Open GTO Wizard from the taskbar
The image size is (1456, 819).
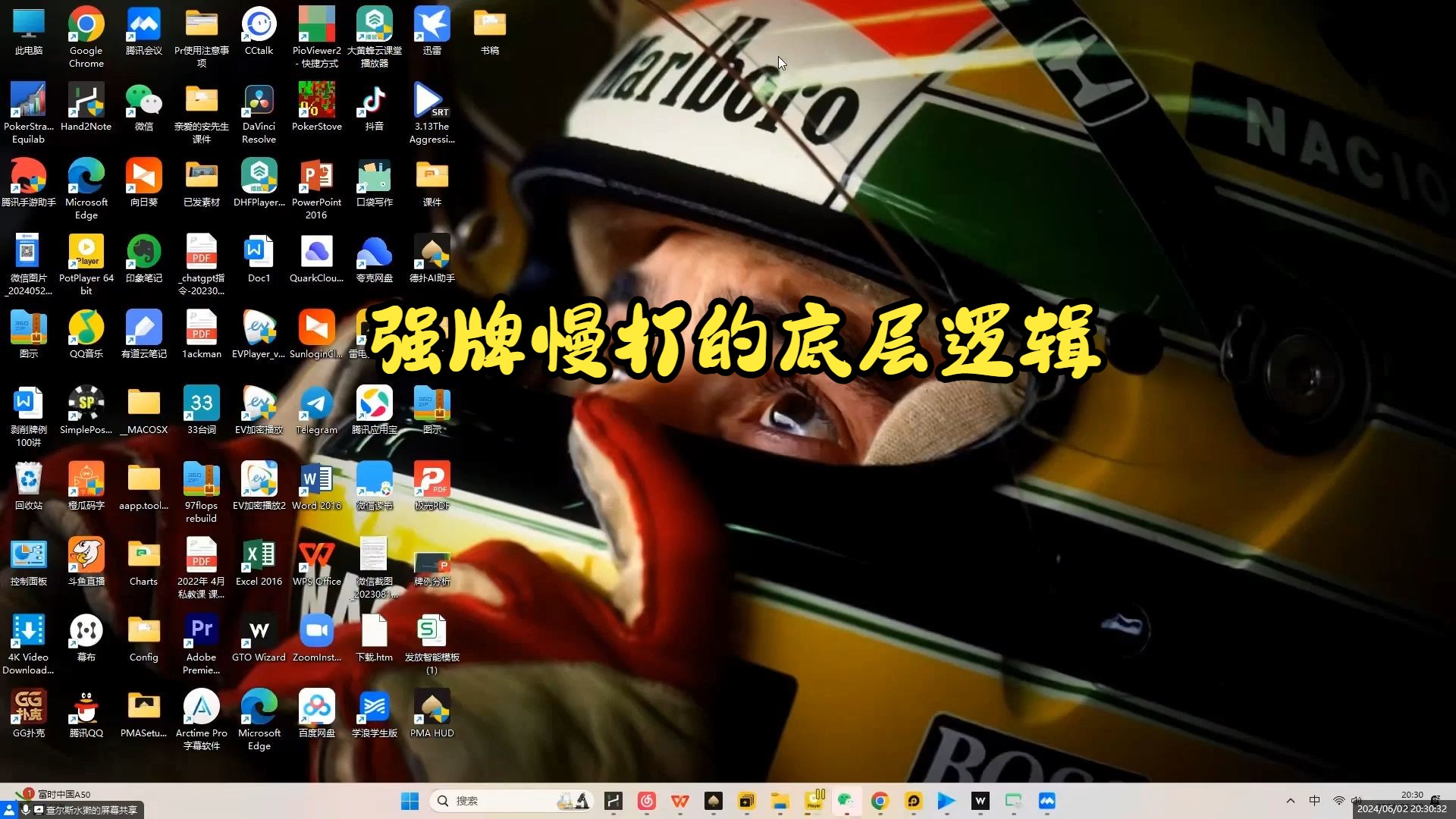click(980, 801)
